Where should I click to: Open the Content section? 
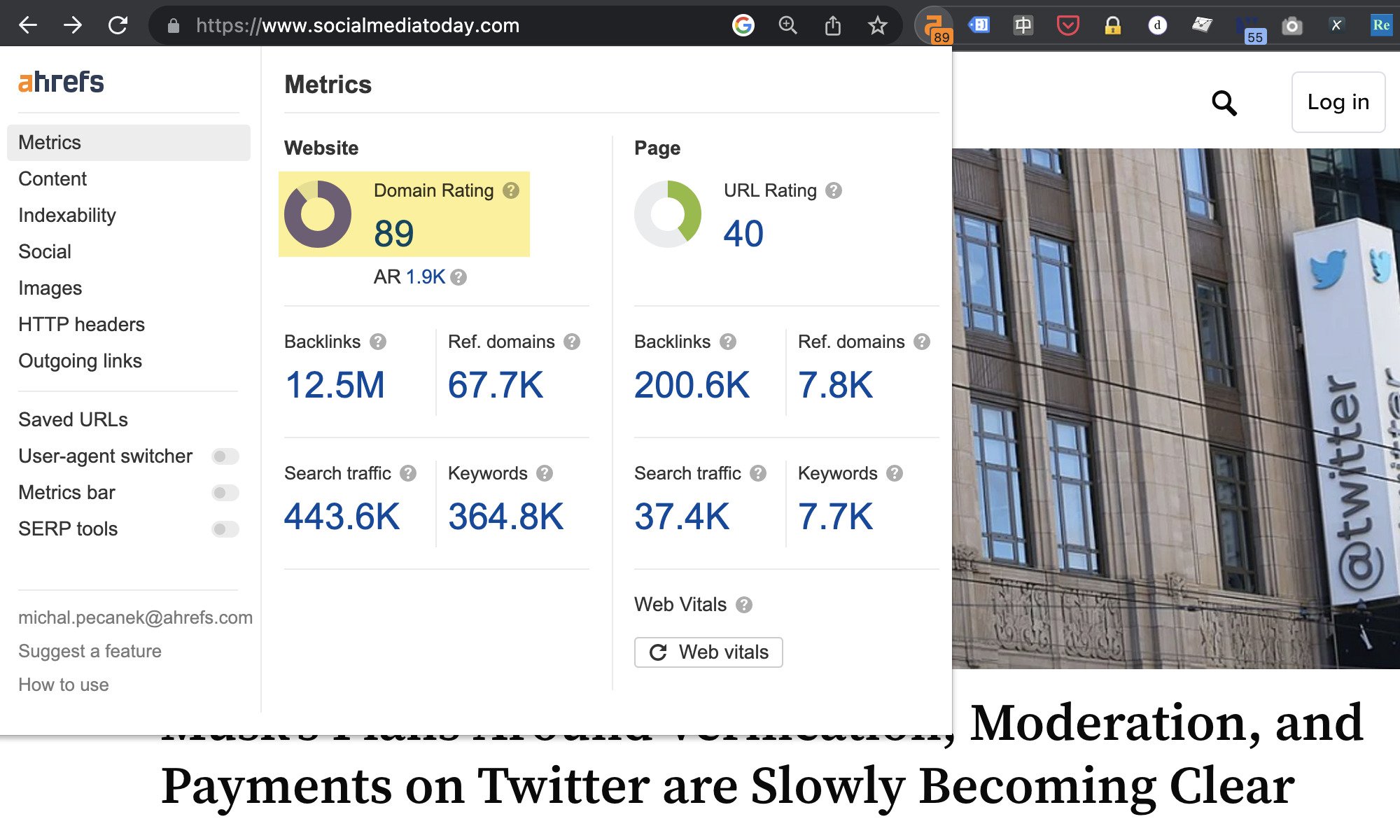52,179
